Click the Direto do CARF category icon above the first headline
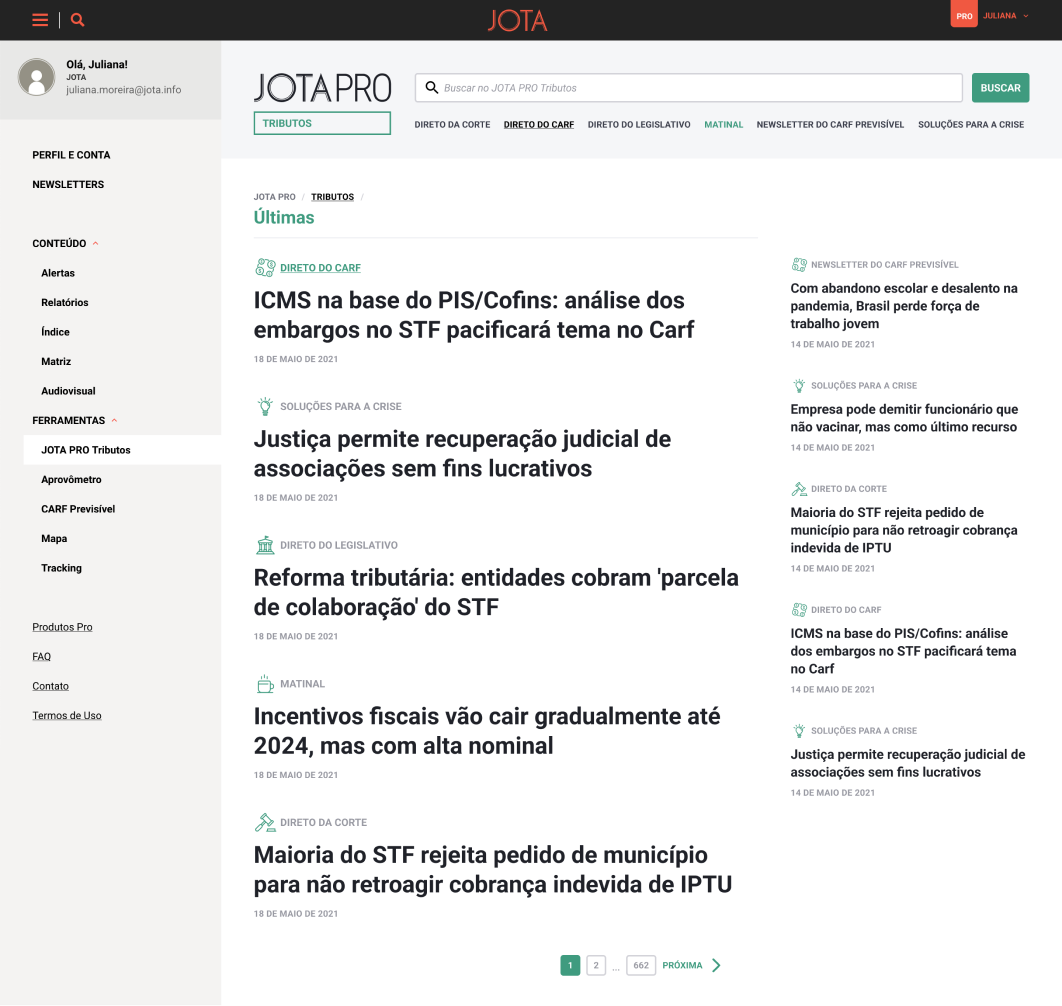1062x1006 pixels. coord(265,267)
